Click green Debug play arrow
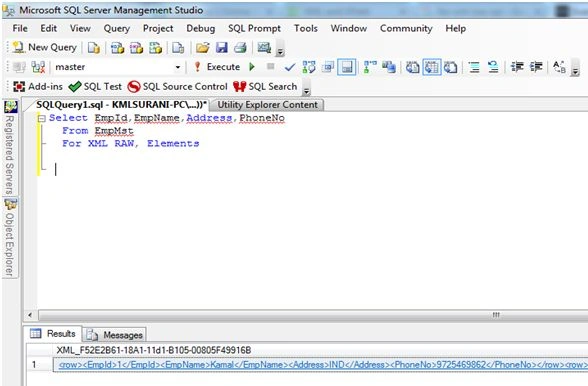This screenshot has width=588, height=386. point(252,67)
